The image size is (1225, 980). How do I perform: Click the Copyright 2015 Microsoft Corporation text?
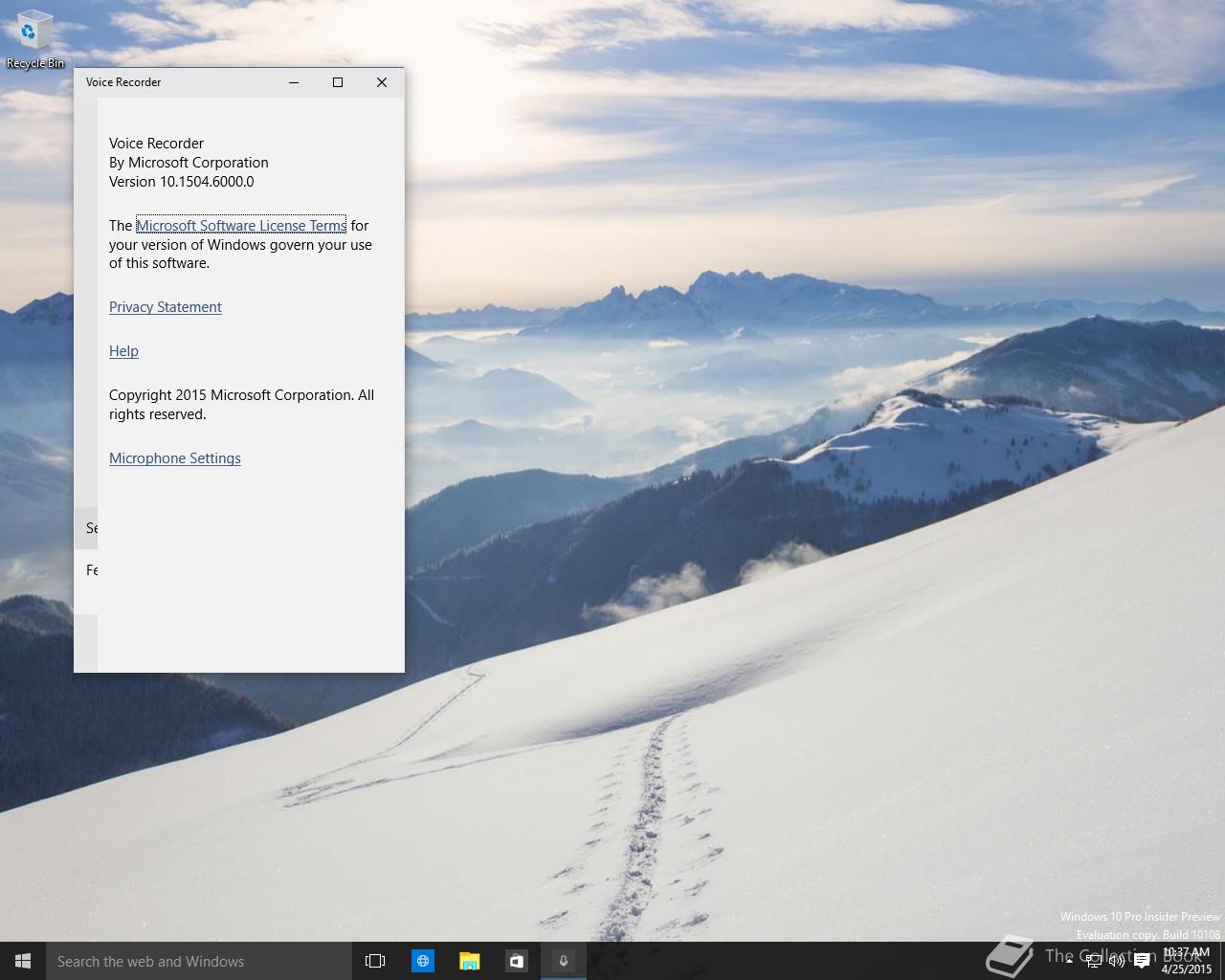pos(241,405)
